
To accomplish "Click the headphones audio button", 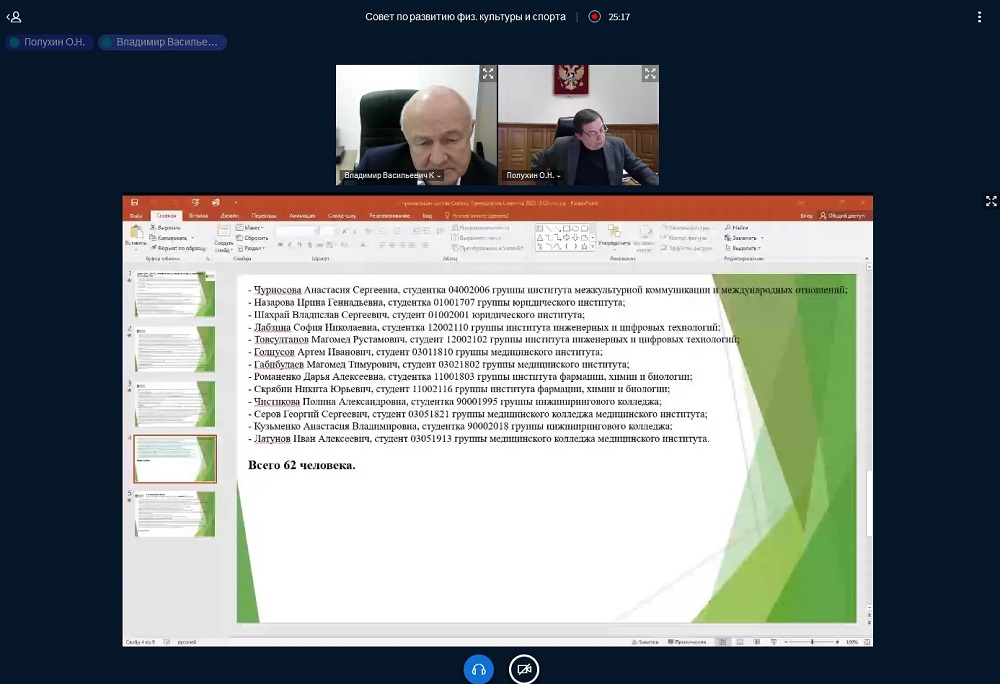I will [x=479, y=669].
